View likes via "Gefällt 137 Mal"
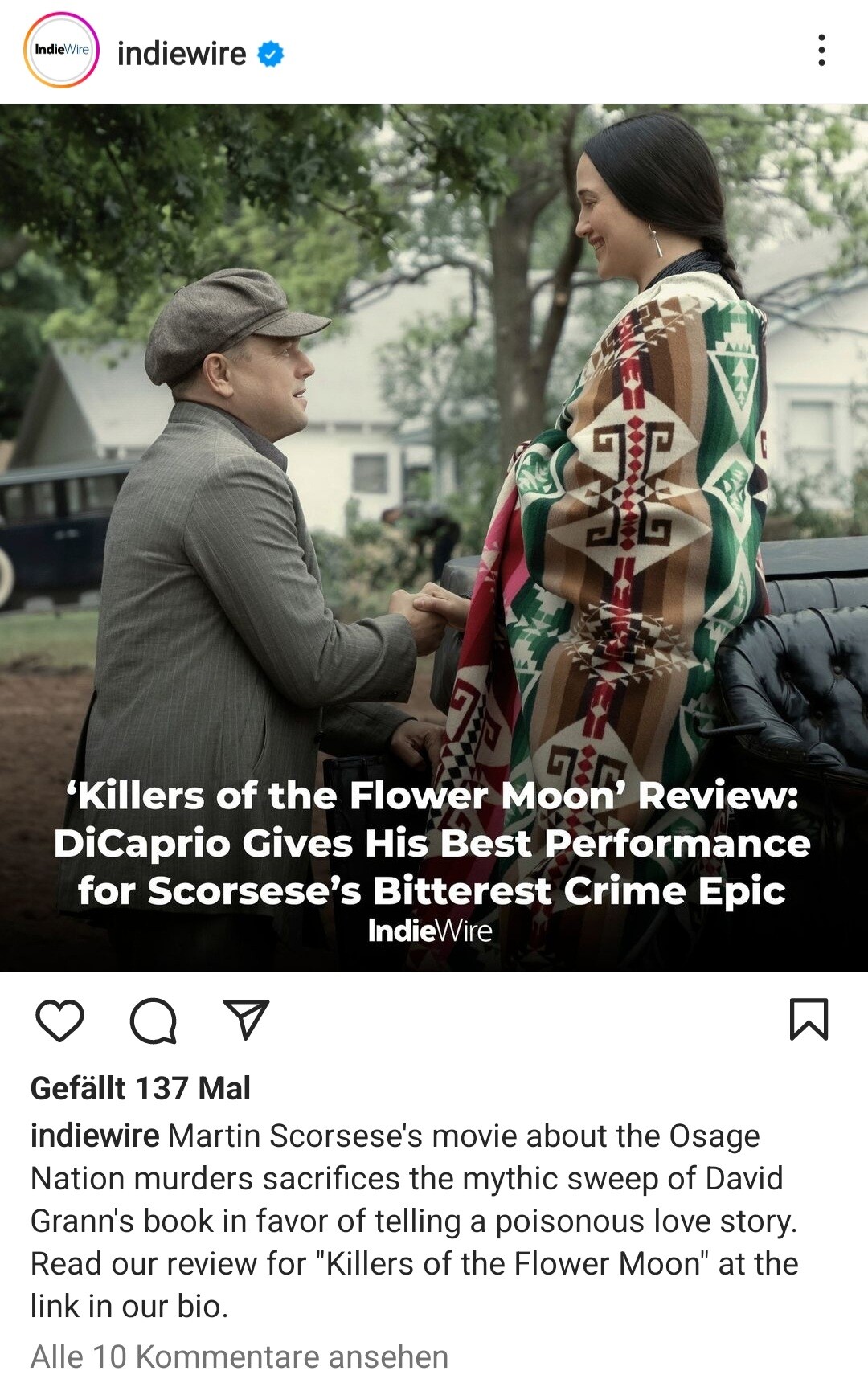The height and width of the screenshot is (1379, 868). pyautogui.click(x=141, y=1088)
